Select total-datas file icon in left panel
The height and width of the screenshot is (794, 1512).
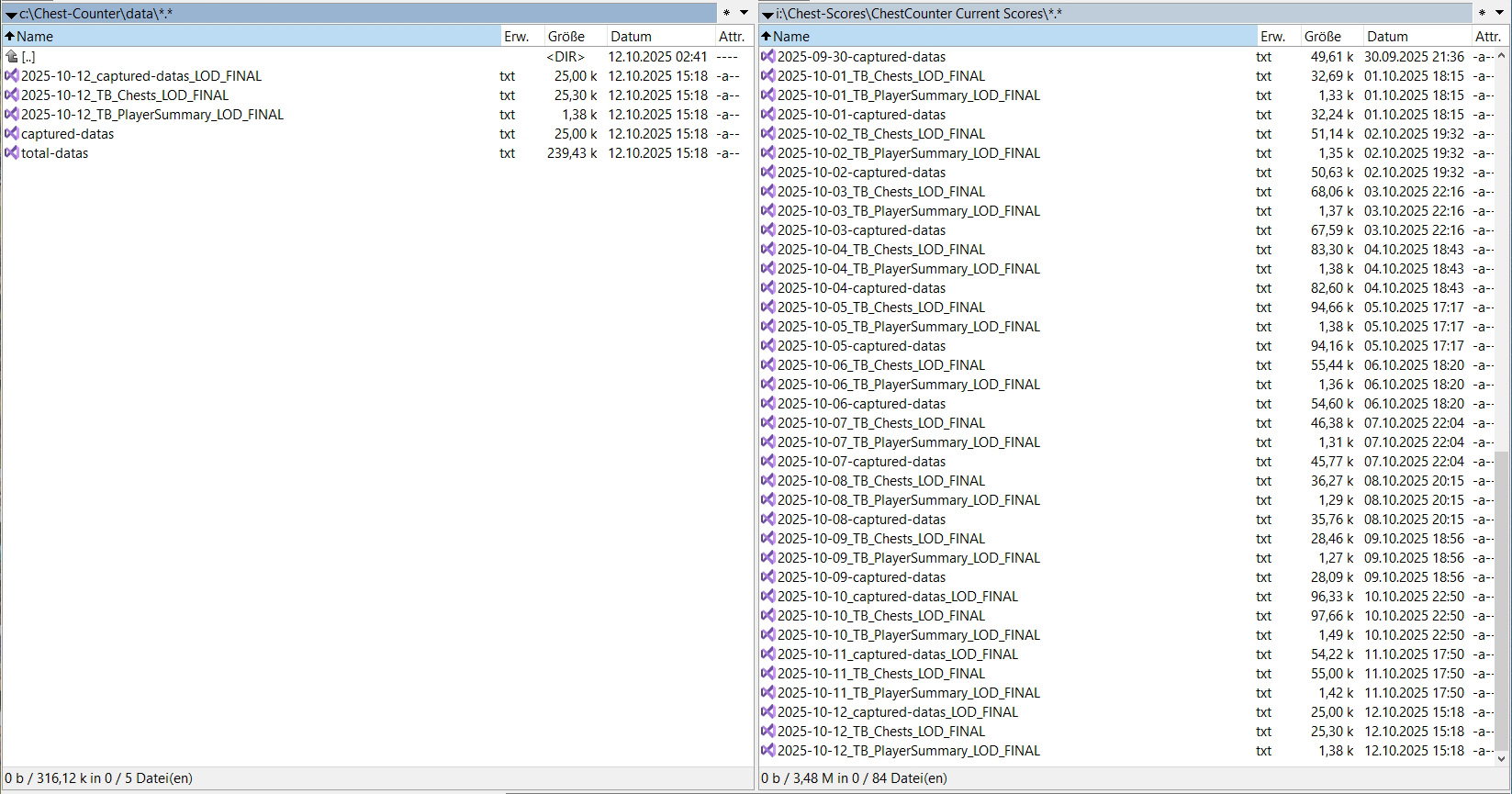[12, 153]
